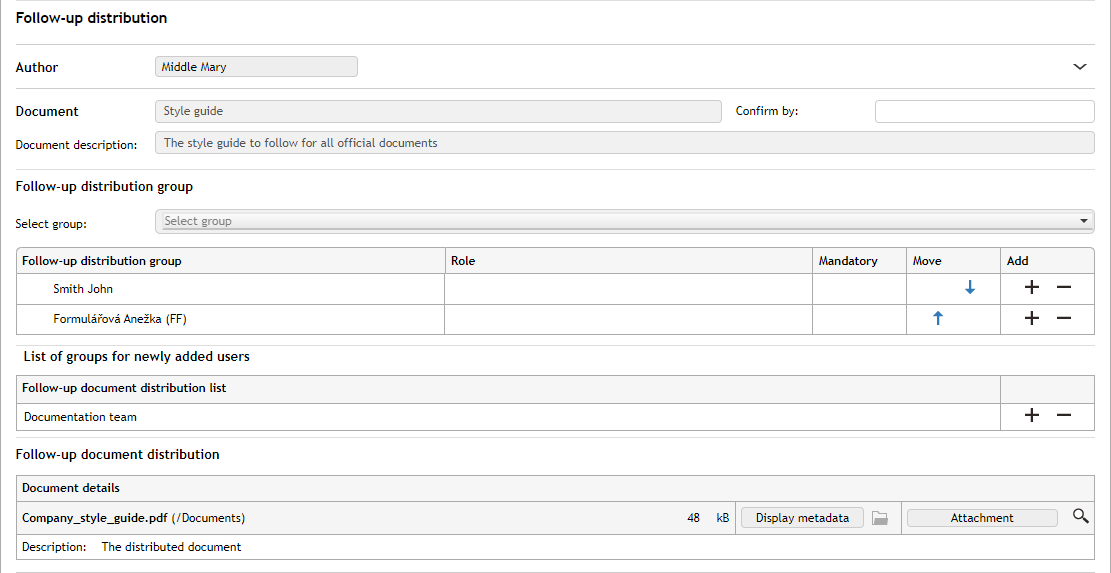Click the plus icon in Smith John row

tap(1032, 288)
